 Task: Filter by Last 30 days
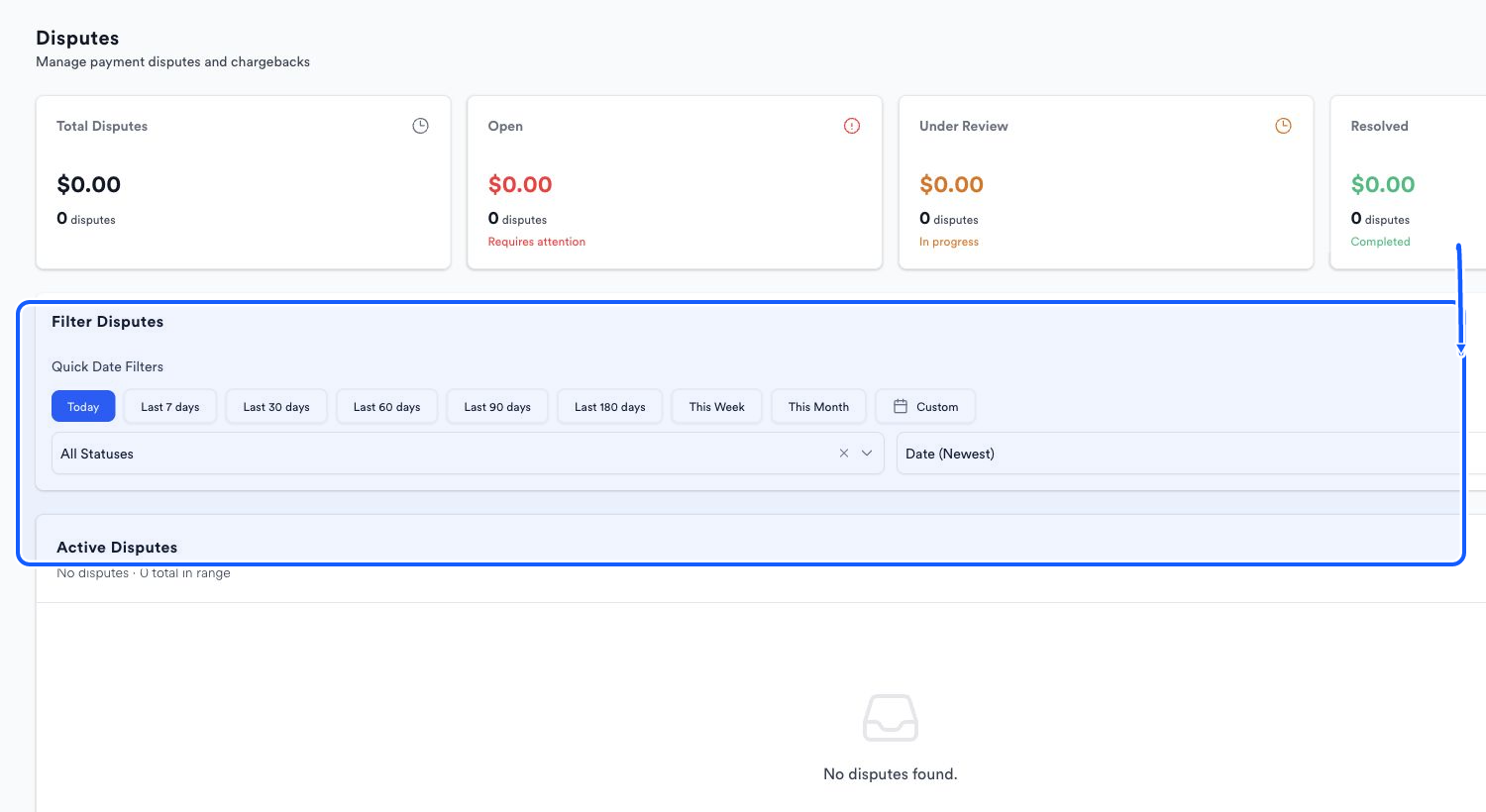(276, 407)
